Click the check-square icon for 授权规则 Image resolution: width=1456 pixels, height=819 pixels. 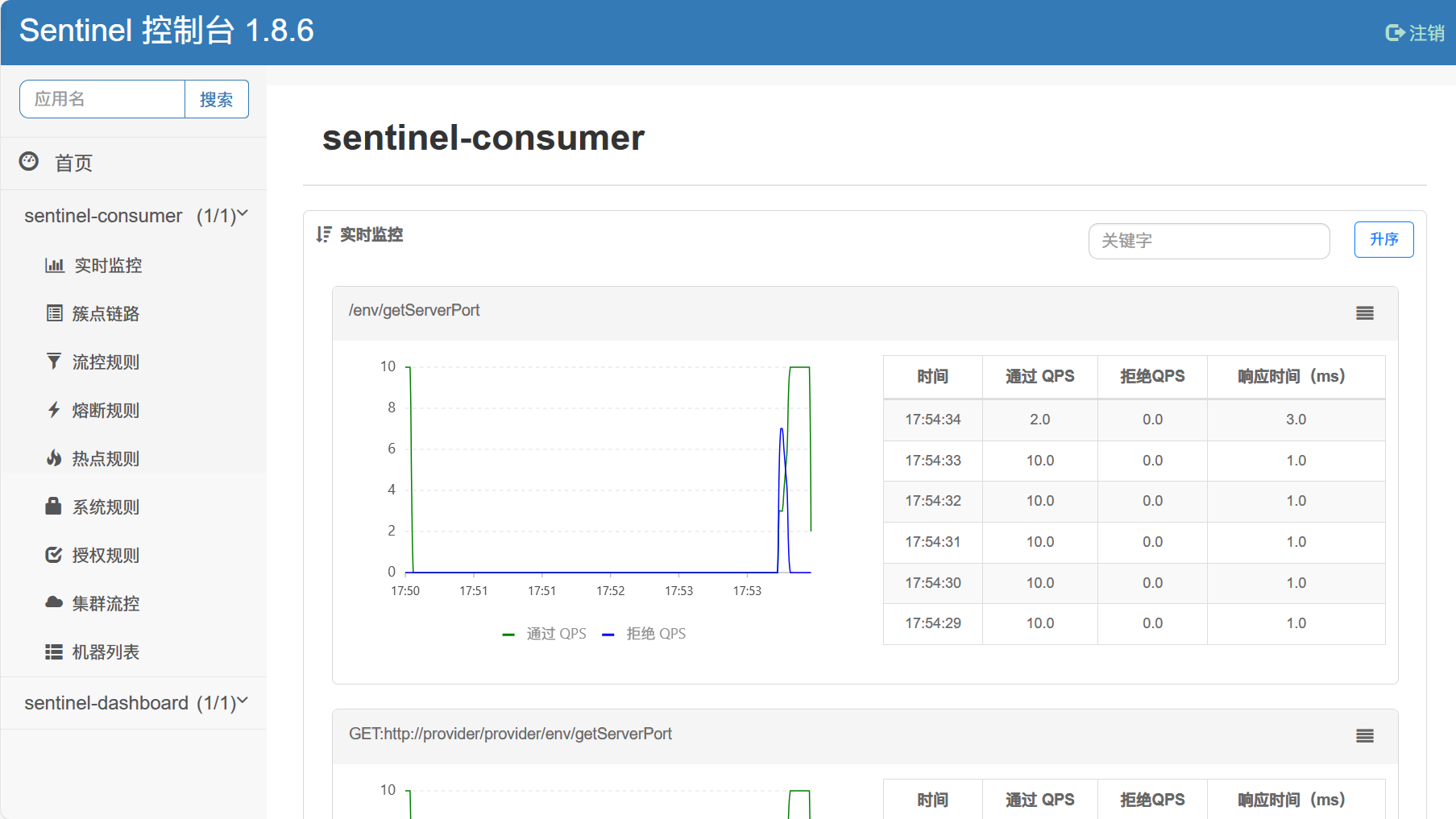[x=54, y=555]
